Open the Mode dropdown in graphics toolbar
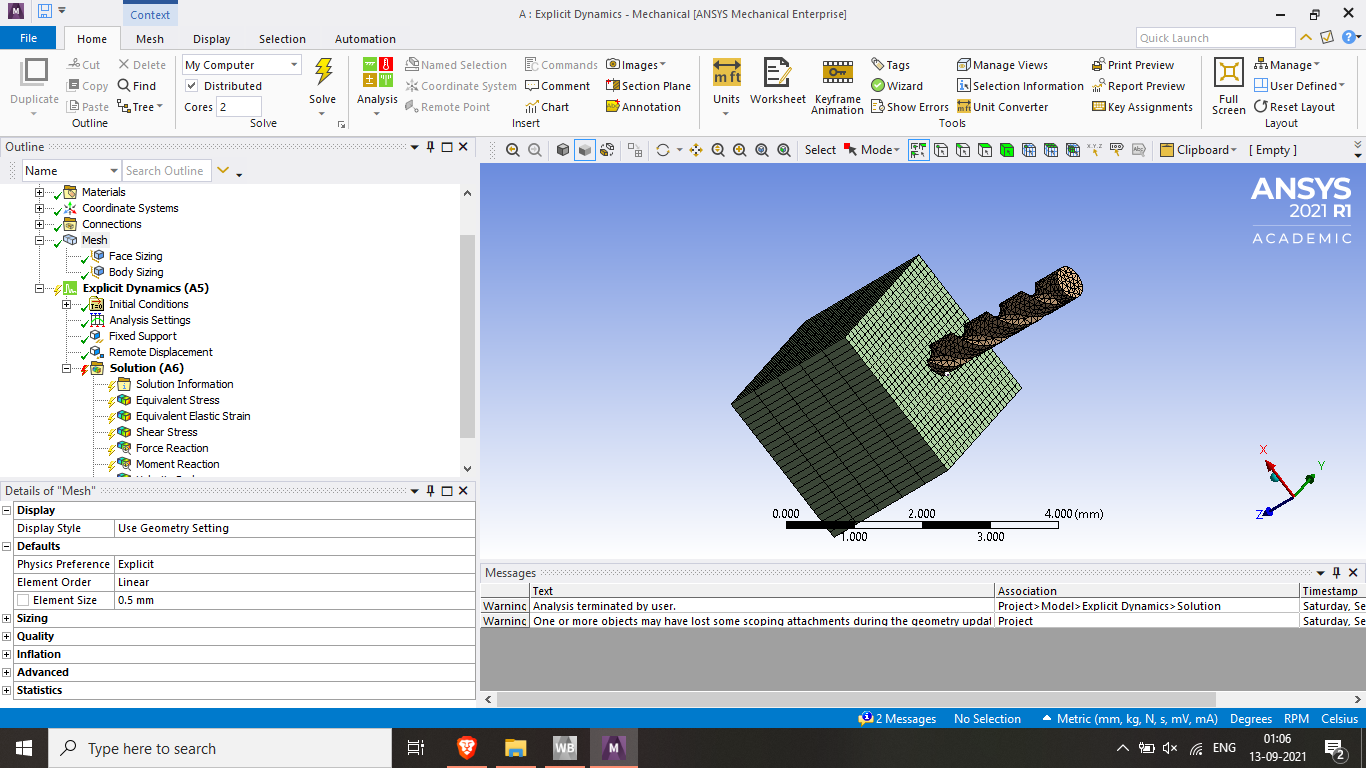Screen dimensions: 1366x768 click(x=872, y=150)
